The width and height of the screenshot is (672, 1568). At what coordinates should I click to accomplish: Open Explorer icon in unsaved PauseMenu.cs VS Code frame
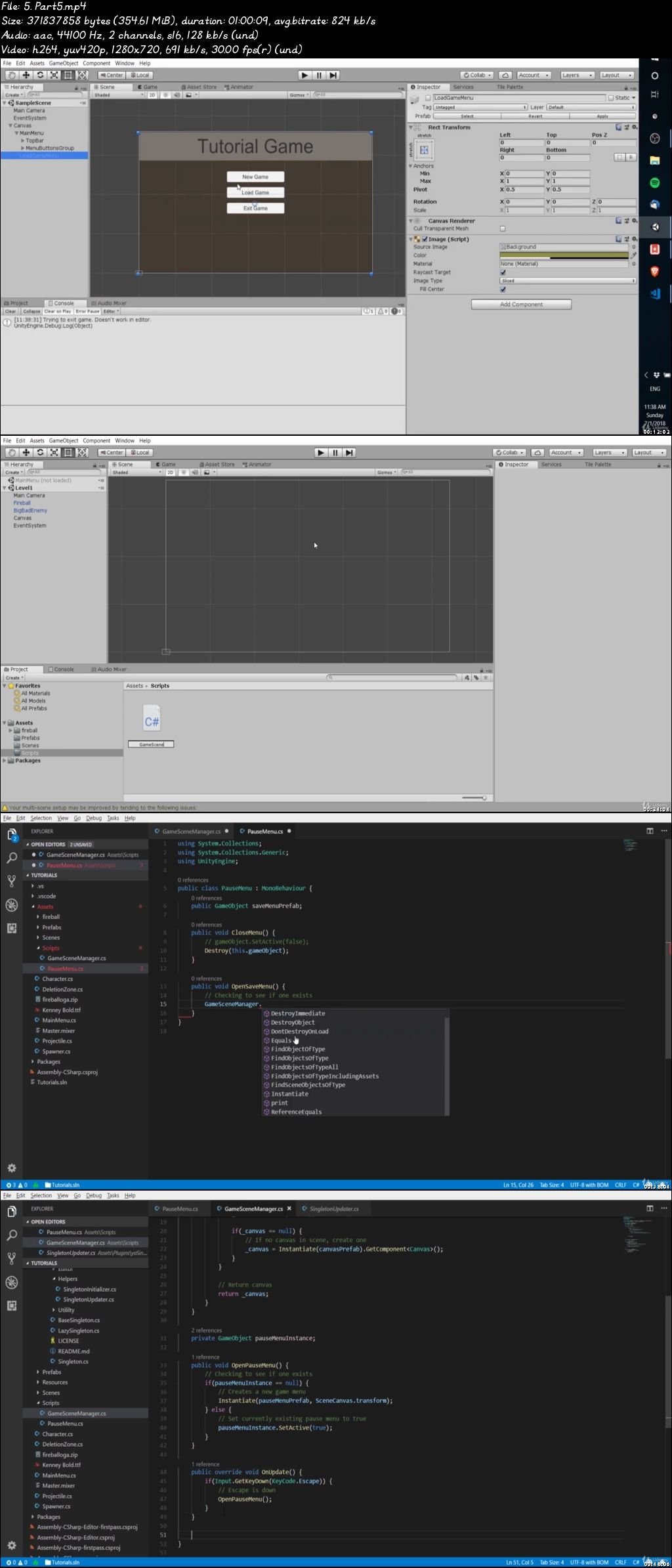coord(12,835)
